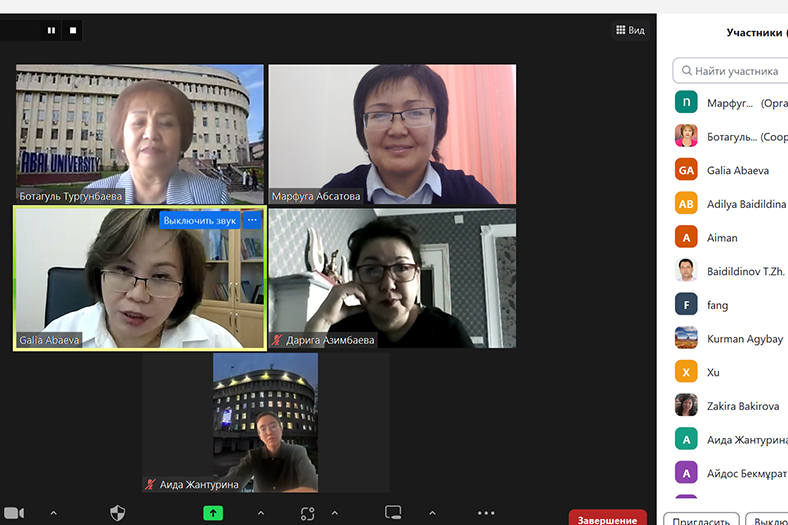Expand the share screen options arrow
This screenshot has height=525, width=788.
coord(260,513)
